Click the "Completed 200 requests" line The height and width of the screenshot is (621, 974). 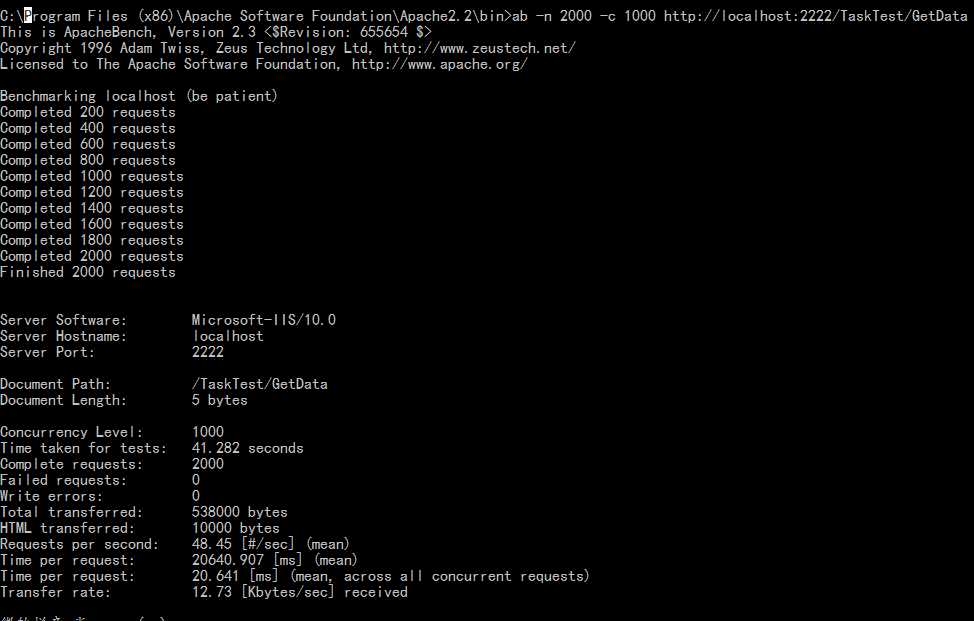click(x=88, y=112)
